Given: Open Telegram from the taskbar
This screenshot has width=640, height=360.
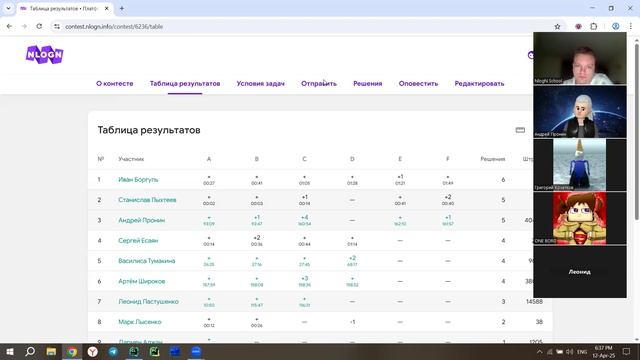Looking at the screenshot, I should tap(113, 352).
